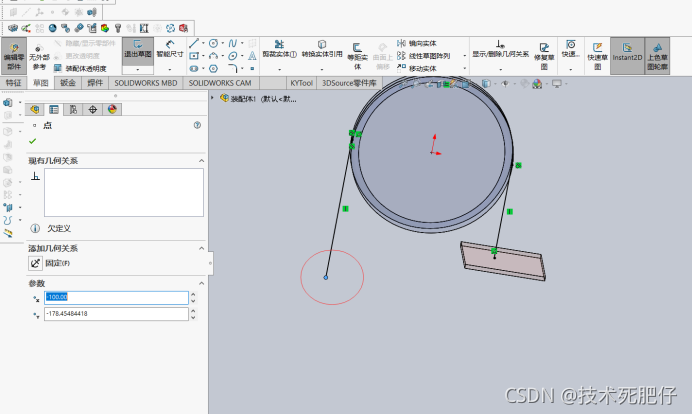Click Exit Sketch (退出草图) button
This screenshot has width=693, height=414.
click(138, 49)
